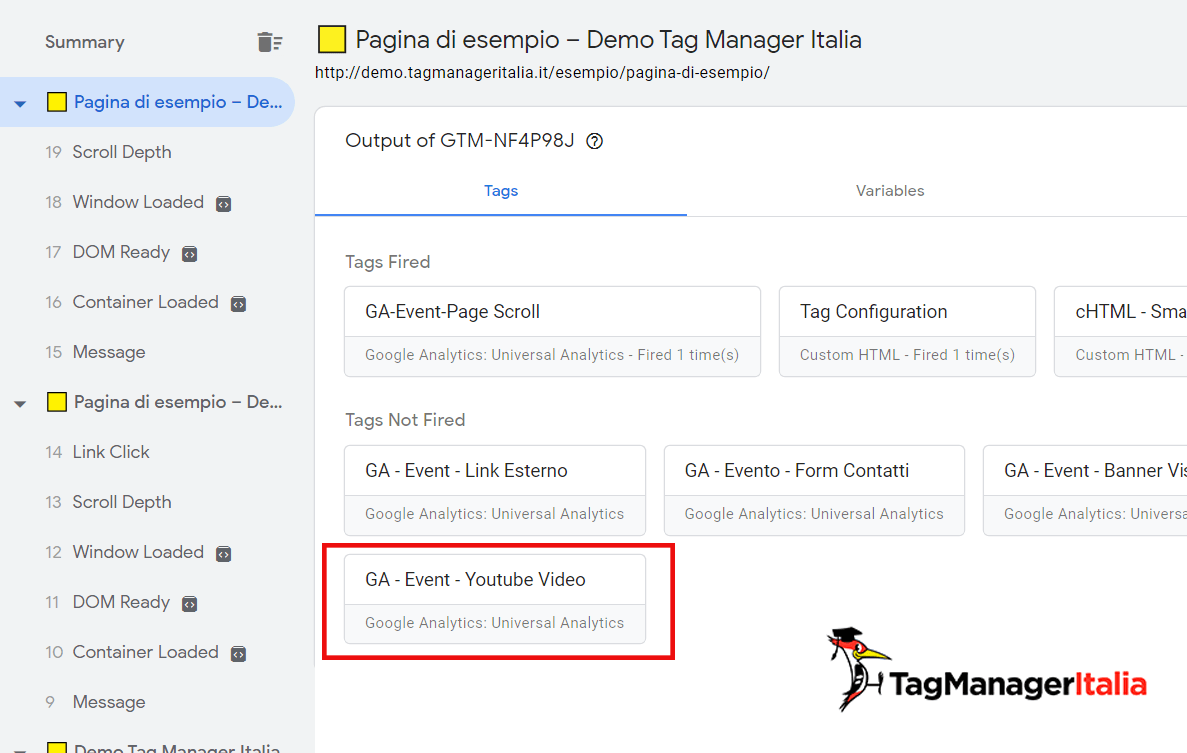This screenshot has height=753, width=1187.
Task: Open GA - Event - Banner tag card
Action: click(x=1085, y=490)
